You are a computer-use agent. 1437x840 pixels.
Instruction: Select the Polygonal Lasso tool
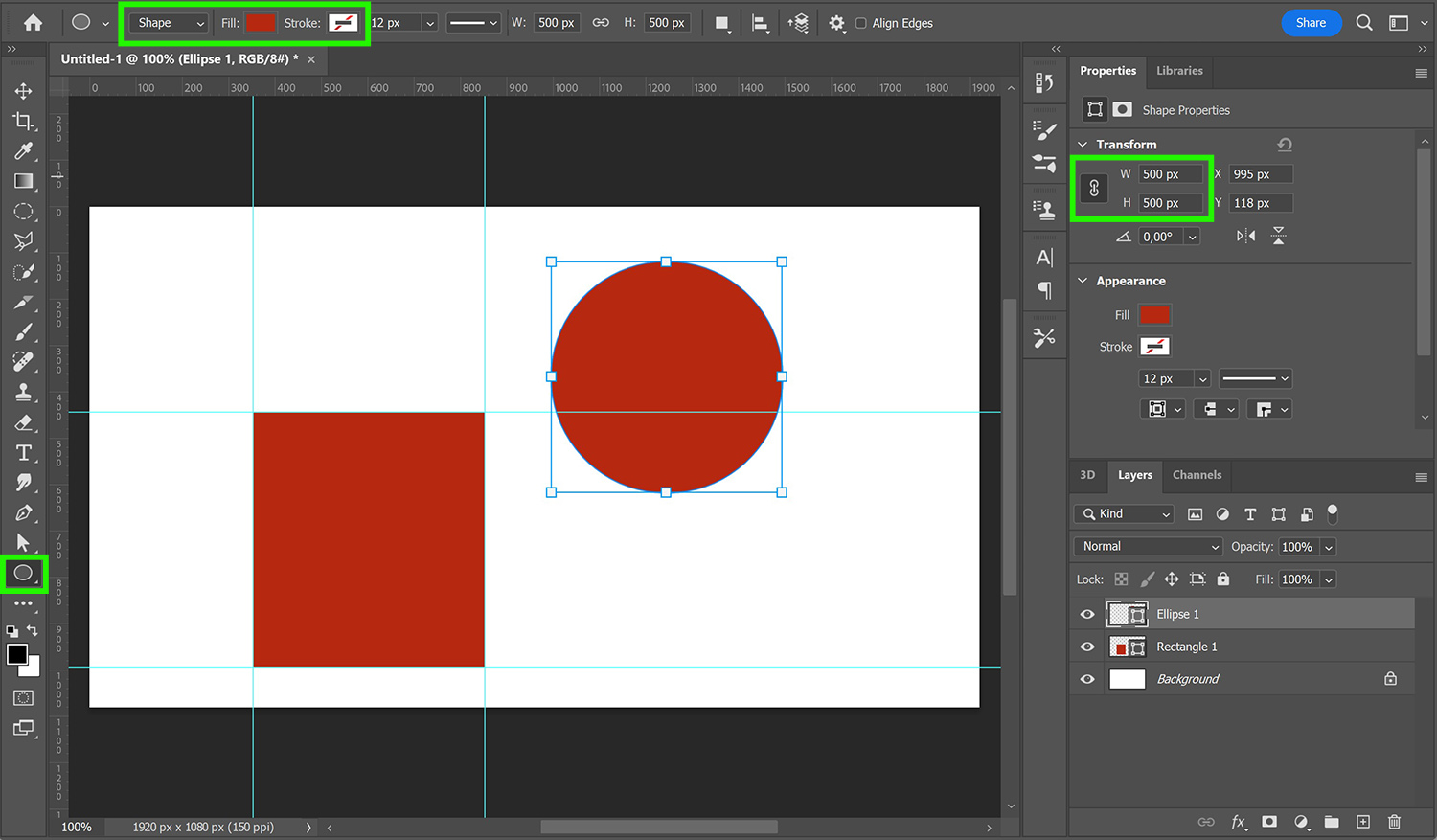(23, 241)
